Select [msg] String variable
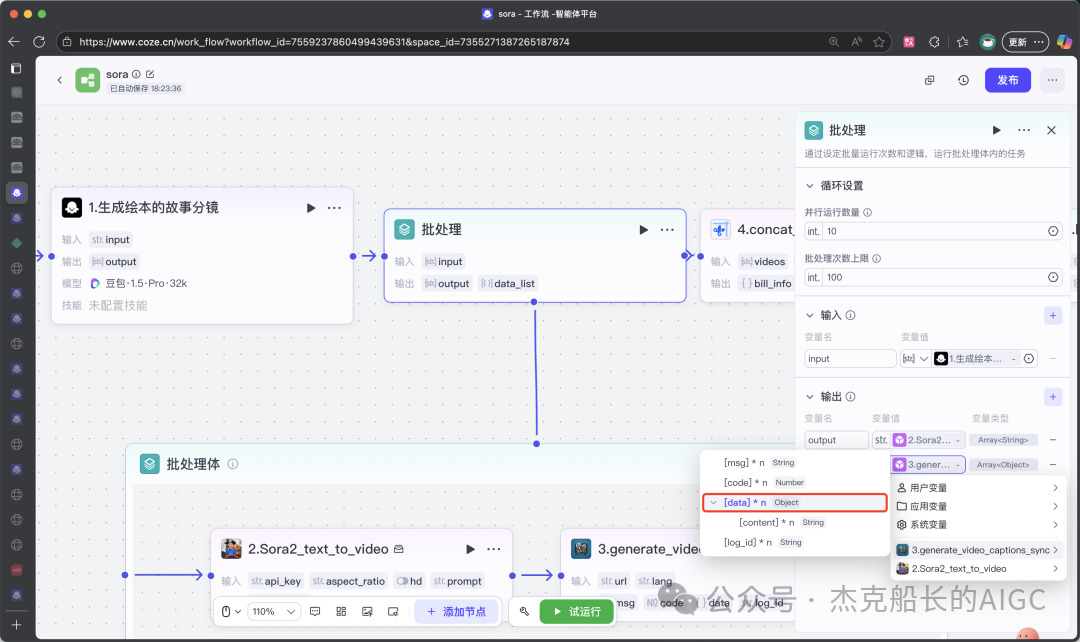1080x642 pixels. coord(794,463)
